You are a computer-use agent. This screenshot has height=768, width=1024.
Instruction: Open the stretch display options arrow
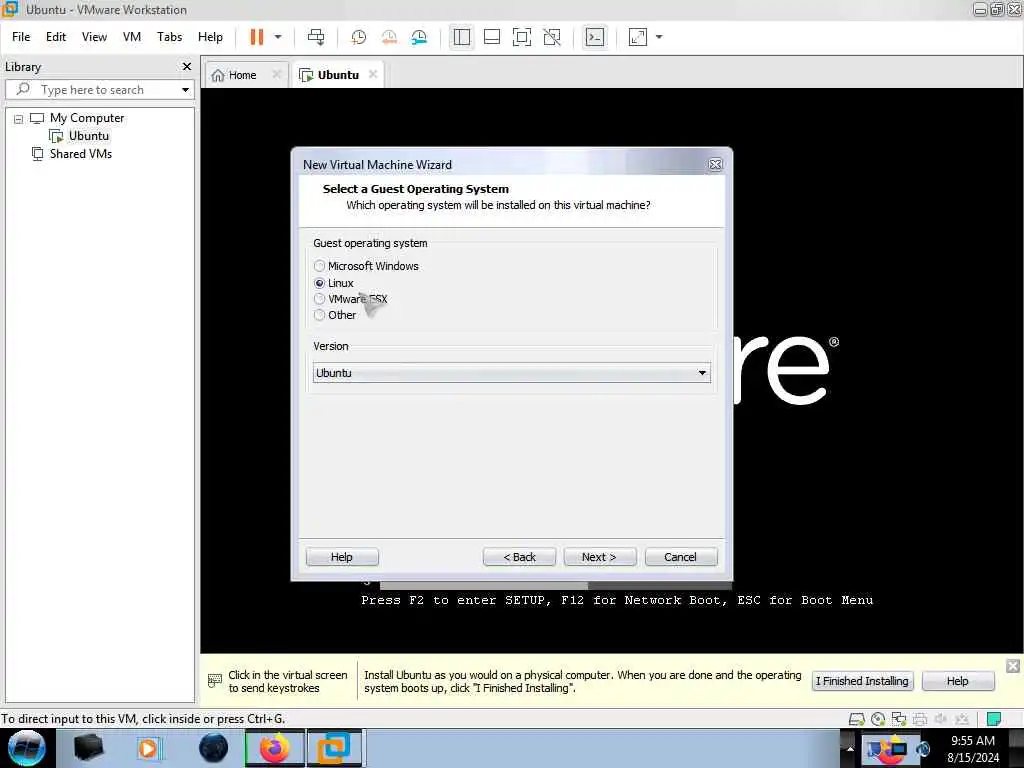(659, 37)
